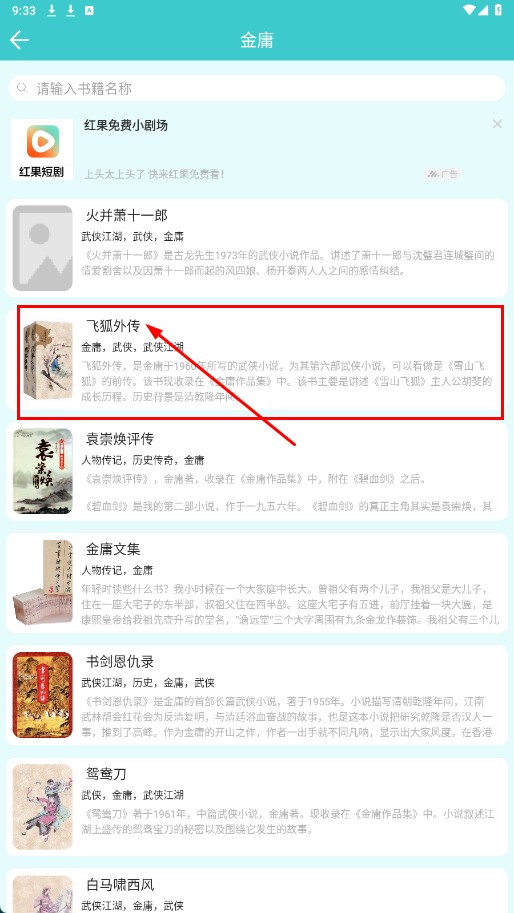Select the 书剑恩仇录 cover image
514x913 pixels.
click(x=42, y=695)
